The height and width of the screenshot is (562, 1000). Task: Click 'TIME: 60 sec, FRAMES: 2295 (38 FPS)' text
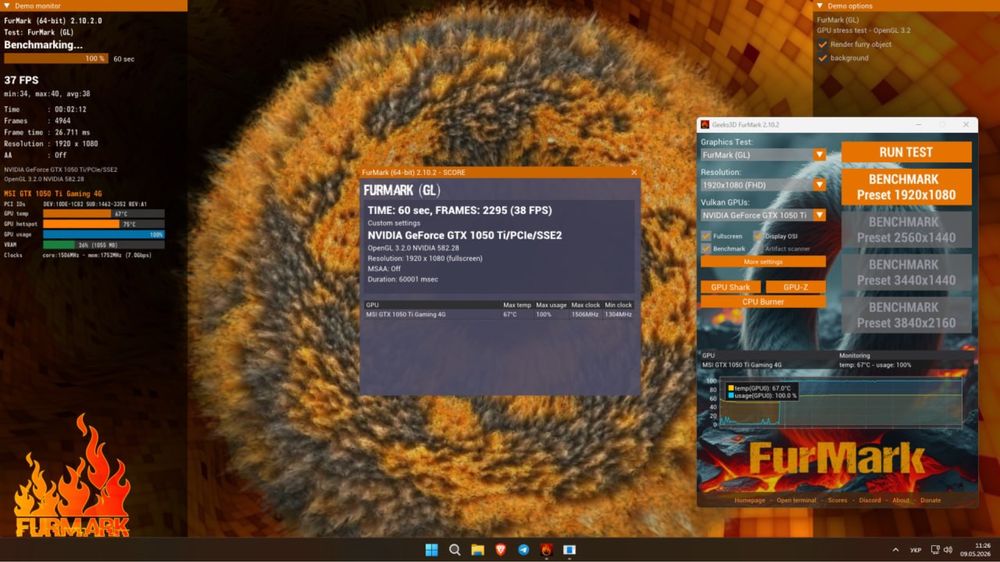point(460,210)
